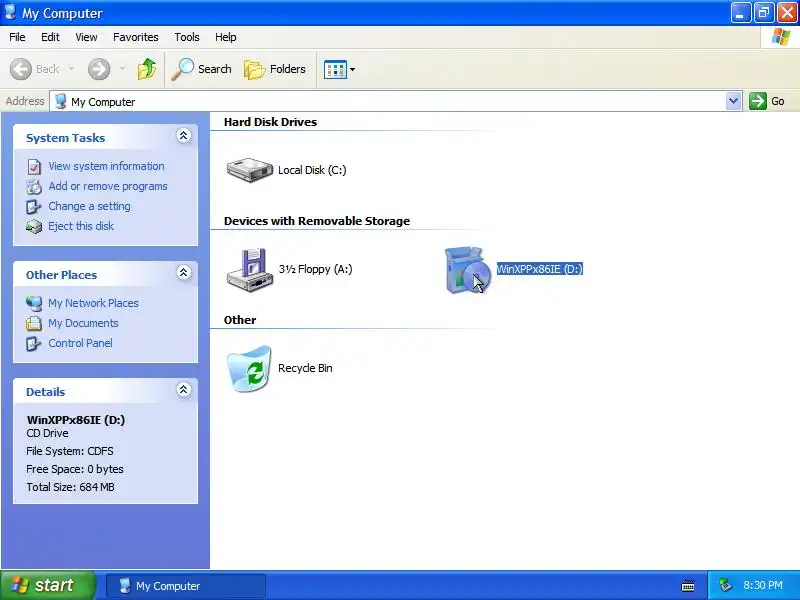Click Change a setting link
The height and width of the screenshot is (600, 800).
point(89,206)
